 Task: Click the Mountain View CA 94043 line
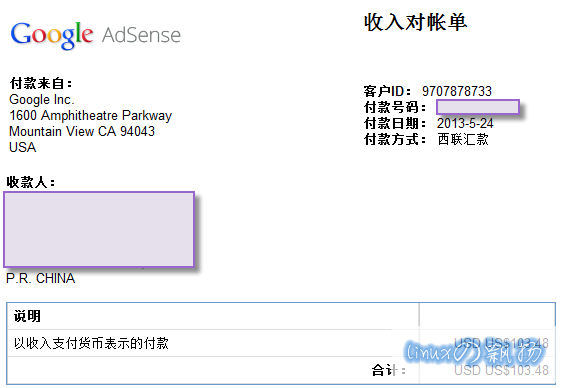82,131
